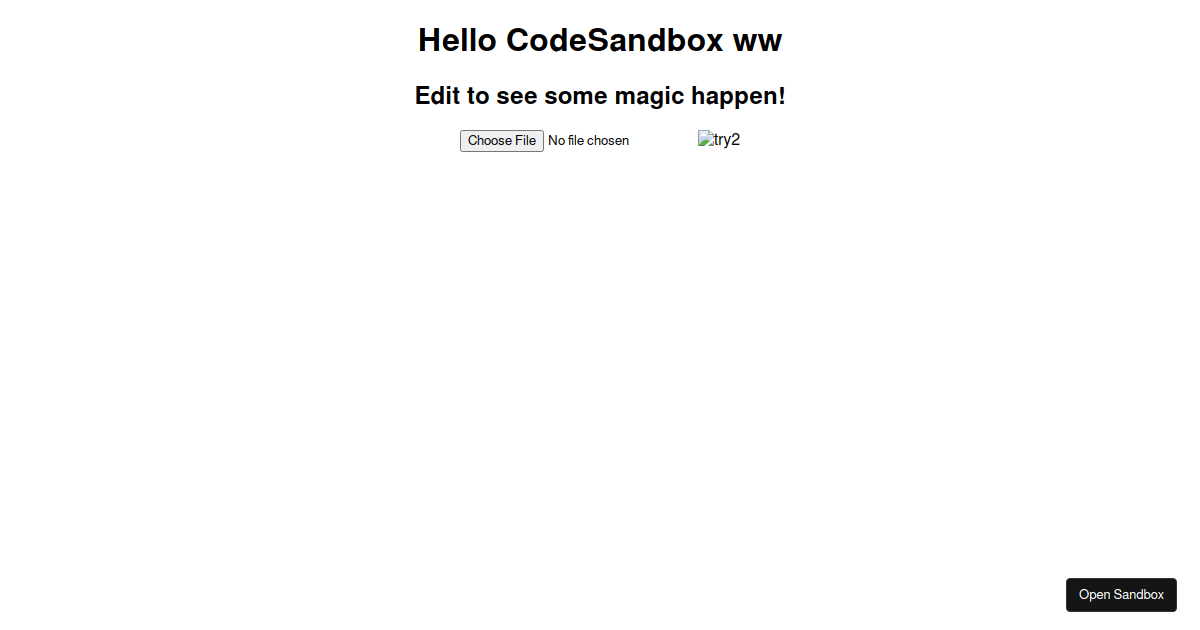Click the word Hello in the title
The image size is (1200, 630).
[x=457, y=40]
